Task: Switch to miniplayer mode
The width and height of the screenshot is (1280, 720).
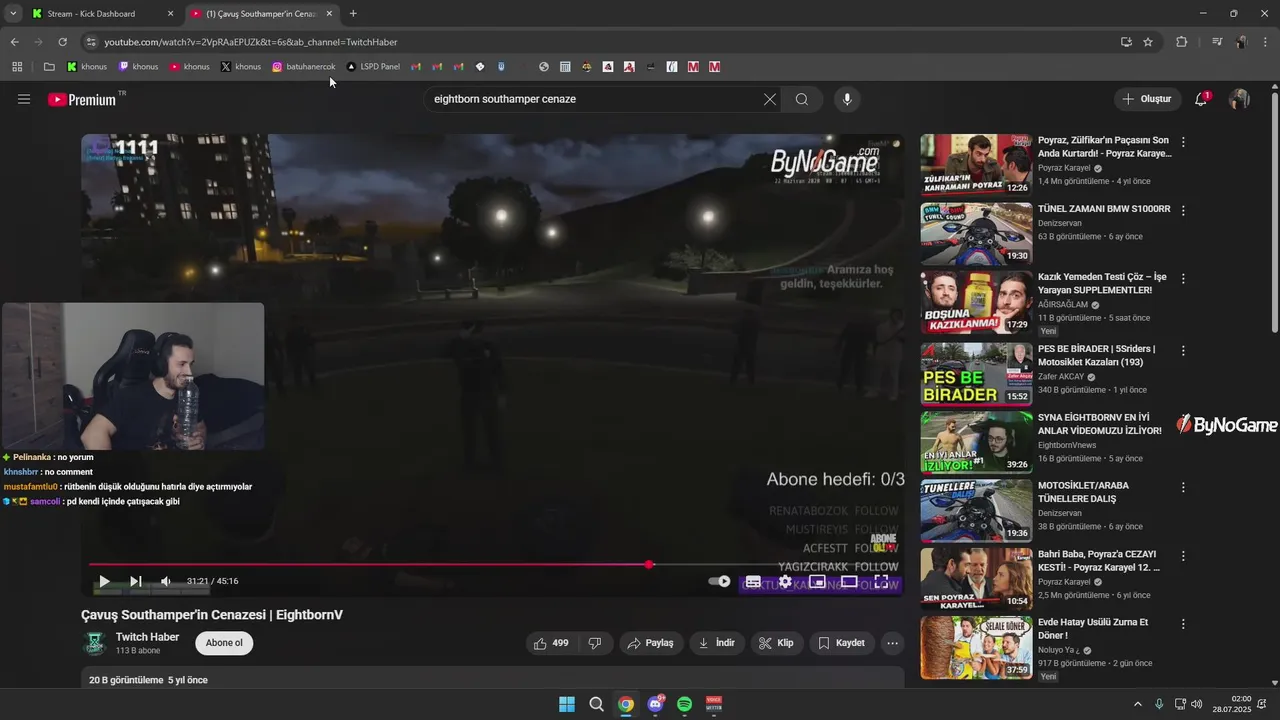Action: point(817,581)
